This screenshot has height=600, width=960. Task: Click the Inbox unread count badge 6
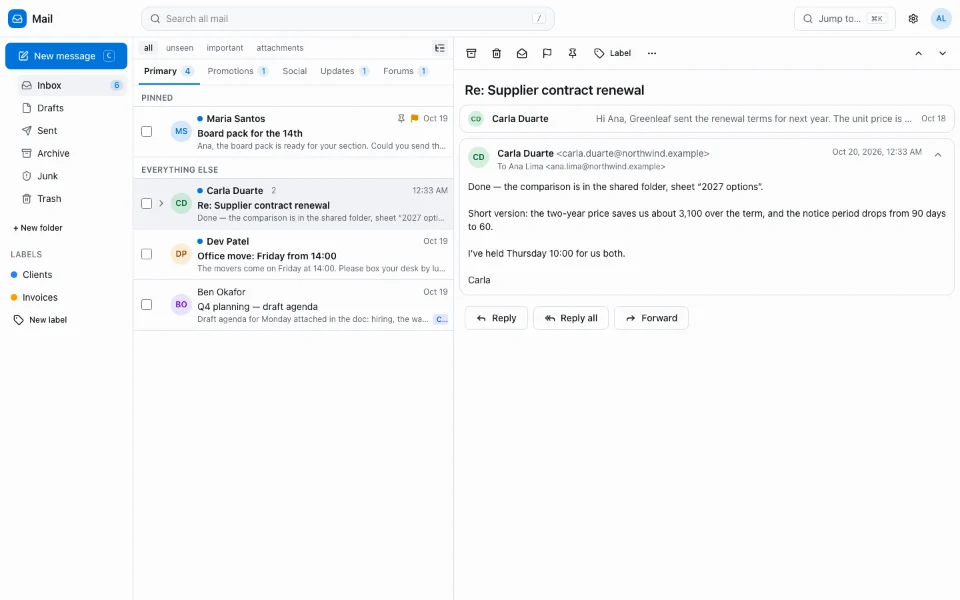point(116,85)
